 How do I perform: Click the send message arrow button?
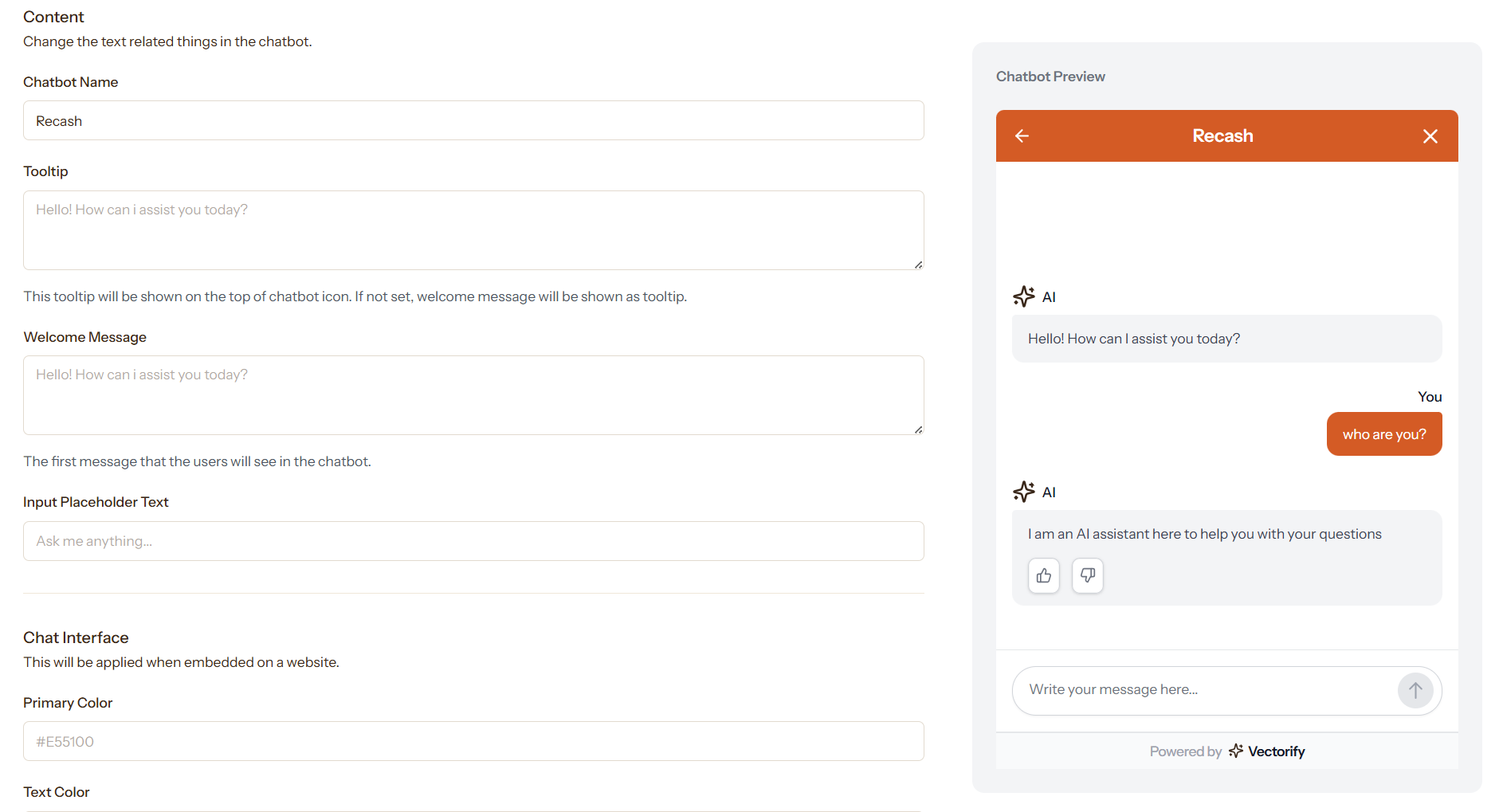pyautogui.click(x=1415, y=690)
